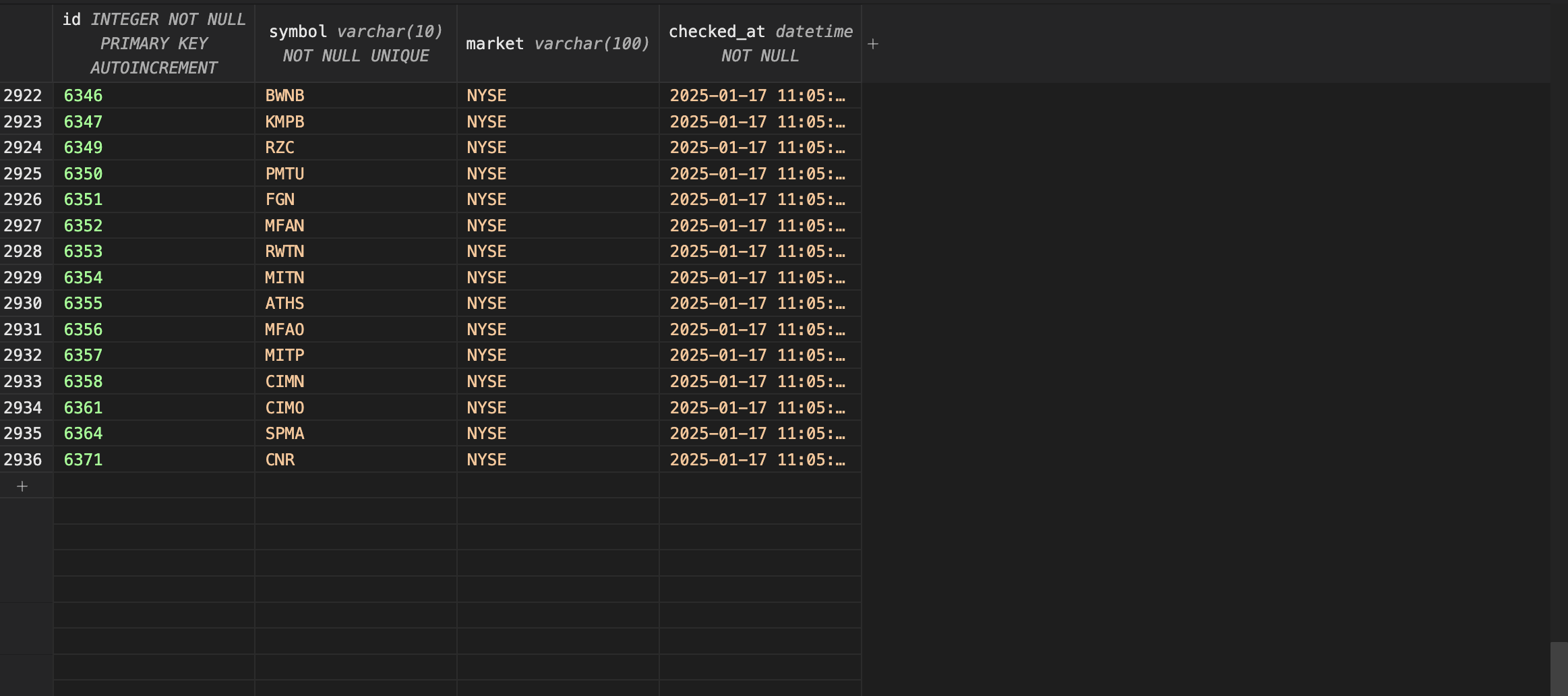The image size is (1568, 696).
Task: Click NYSE market cell in FGN row
Action: click(558, 200)
